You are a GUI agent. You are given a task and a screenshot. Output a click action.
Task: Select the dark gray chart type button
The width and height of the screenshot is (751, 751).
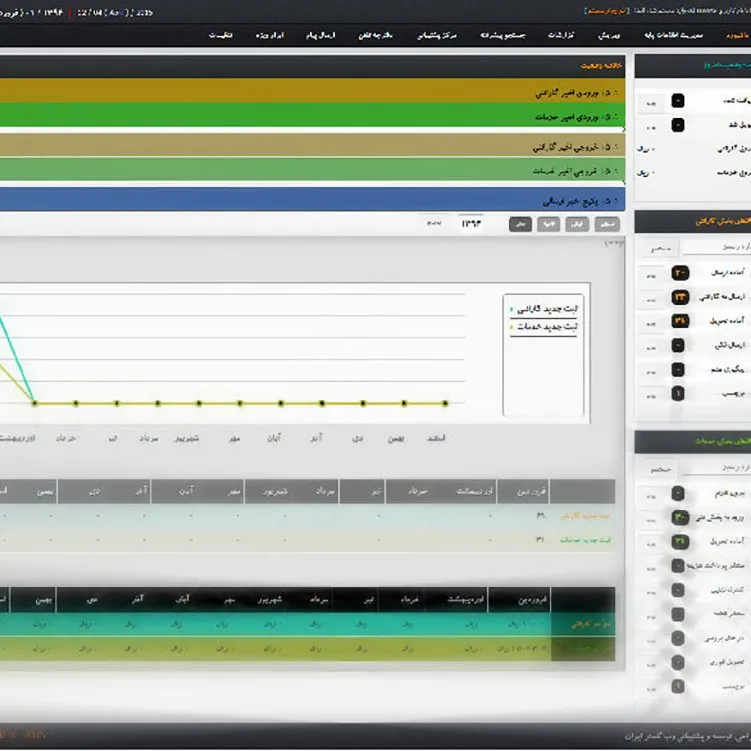(520, 224)
